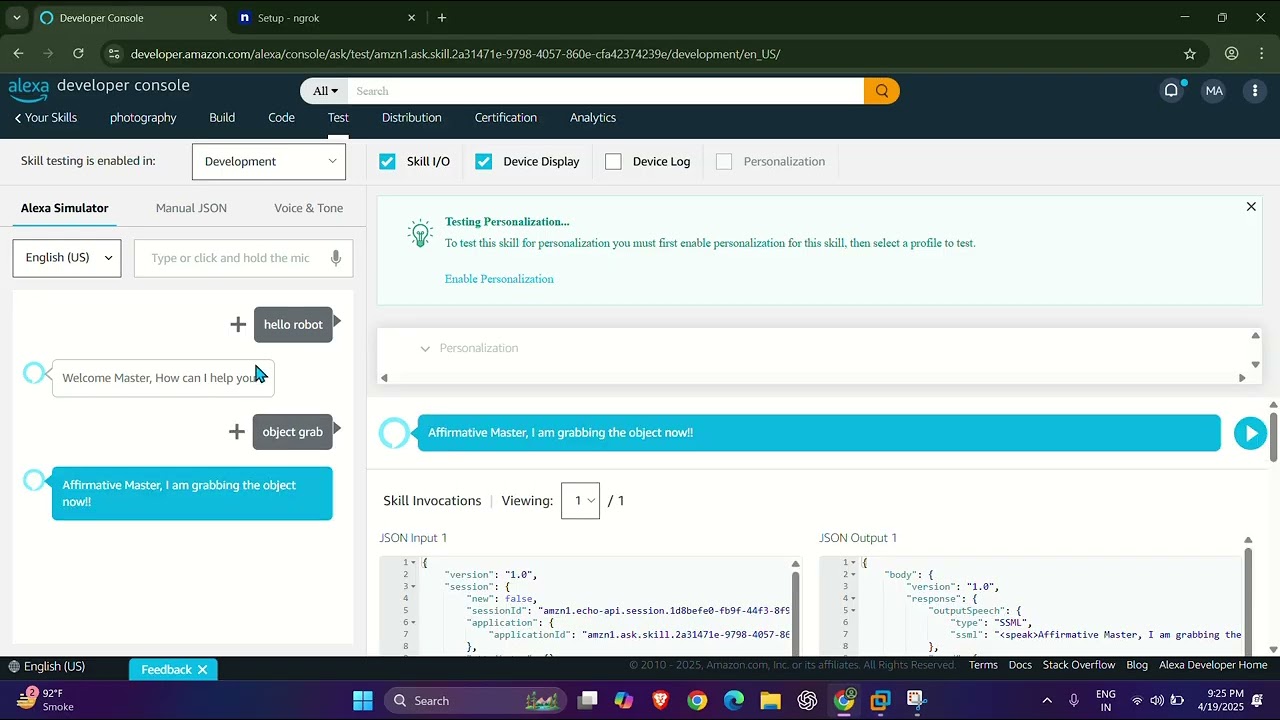Go back to Your Skills
Viewport: 1280px width, 720px height.
click(x=46, y=118)
